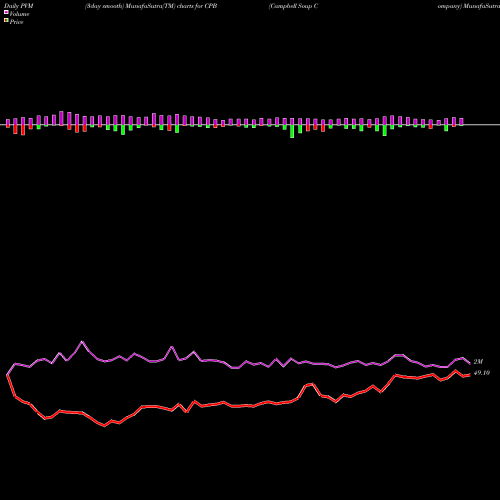Click the 'Daily PVM' title text
The height and width of the screenshot is (500, 500).
(x=19, y=6)
